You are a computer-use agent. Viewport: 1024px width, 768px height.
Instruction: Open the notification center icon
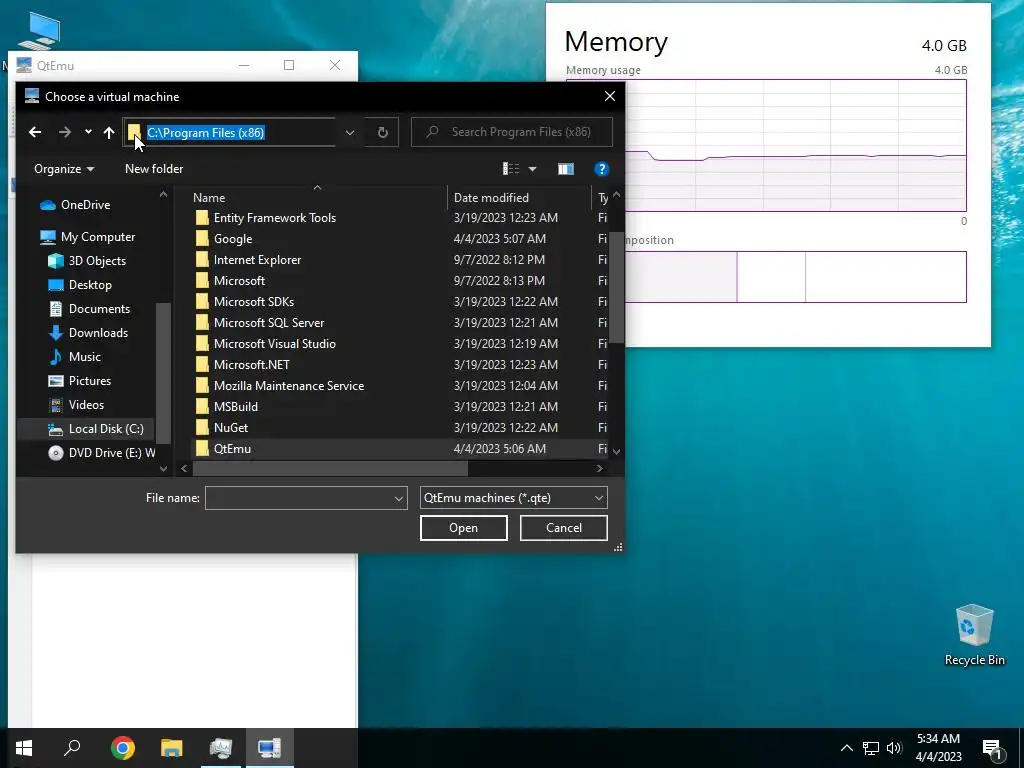pos(992,749)
